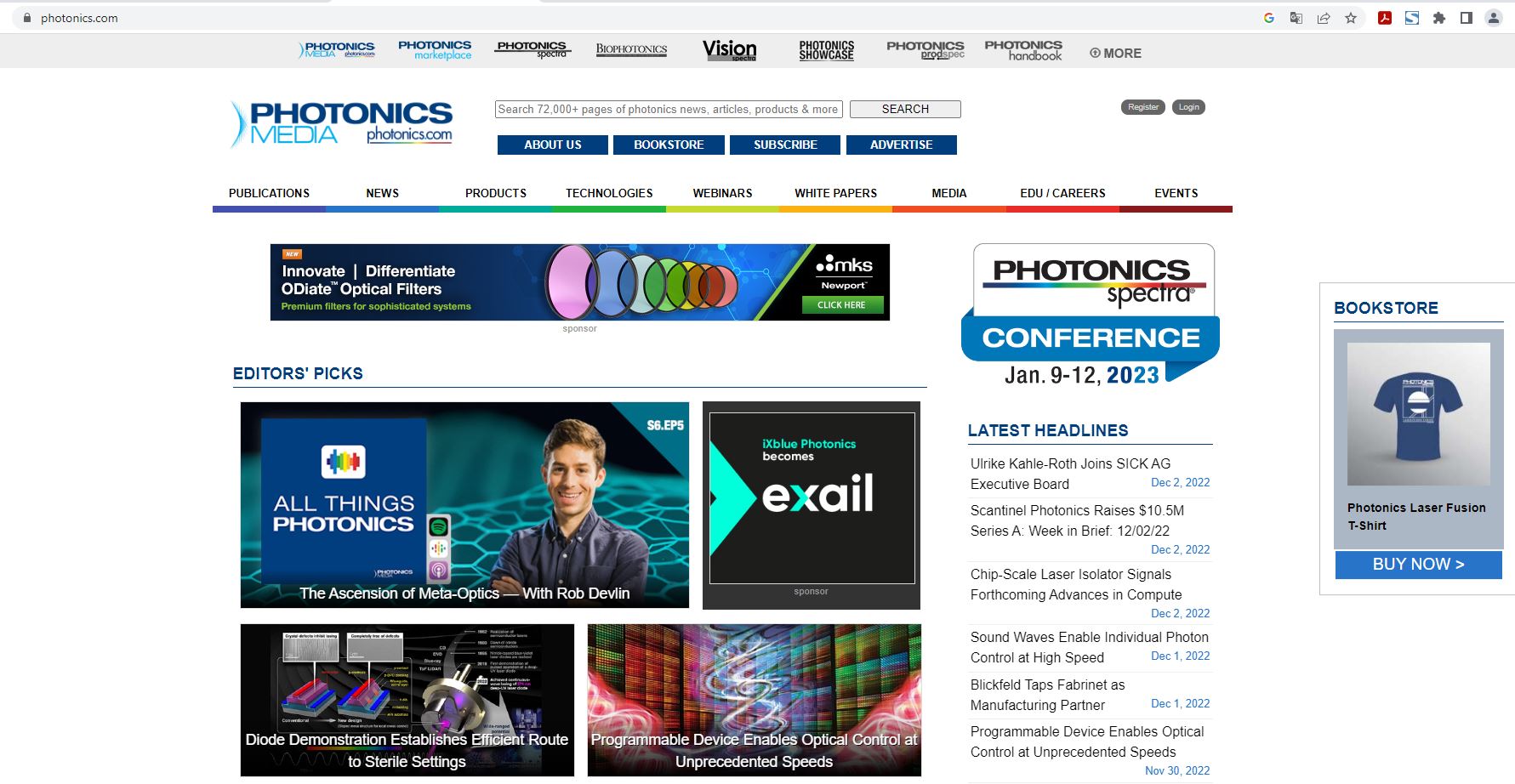This screenshot has height=784, width=1515.
Task: Open headline Blickfeld Taps Fabrinet
Action: click(1047, 695)
